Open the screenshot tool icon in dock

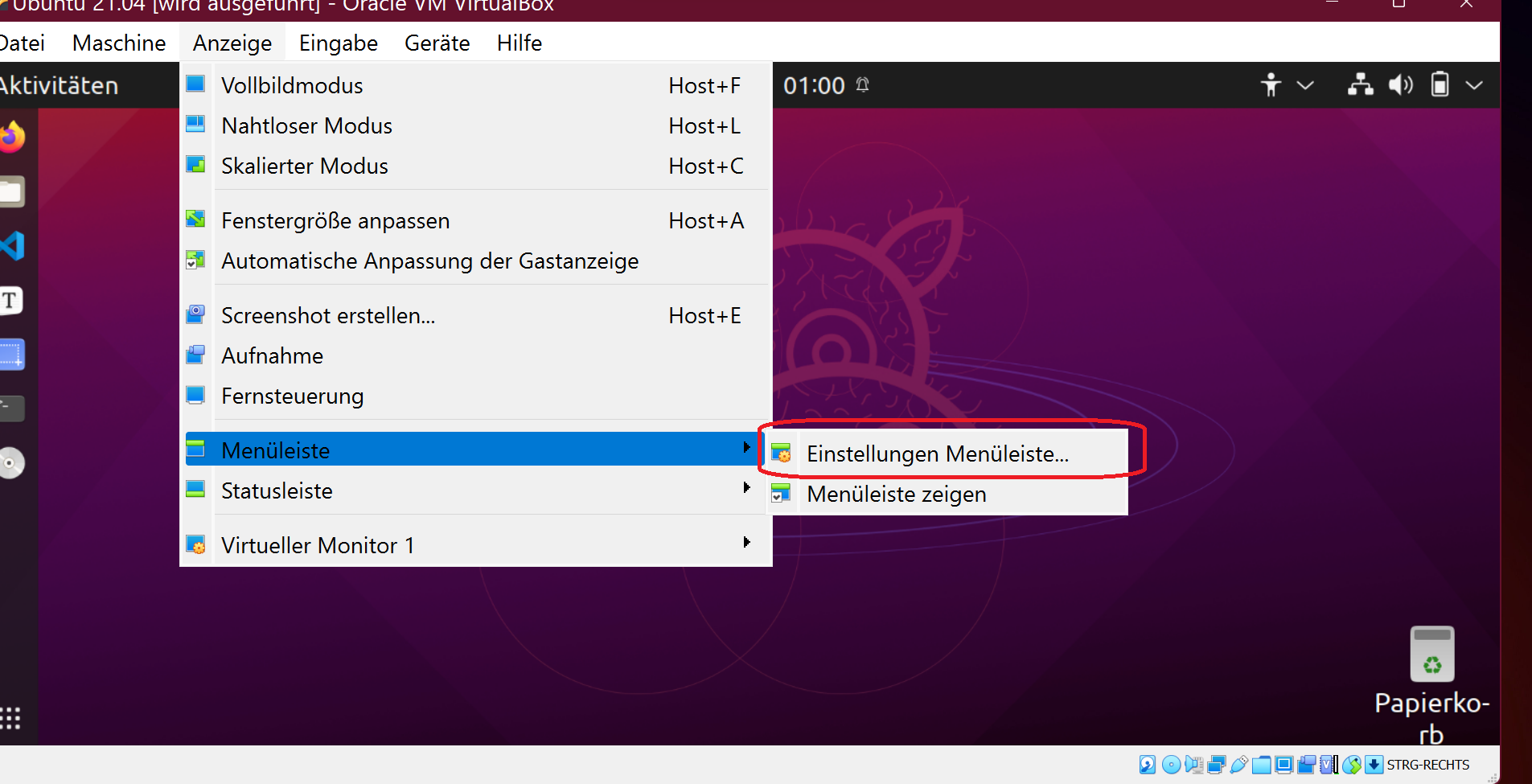(12, 355)
